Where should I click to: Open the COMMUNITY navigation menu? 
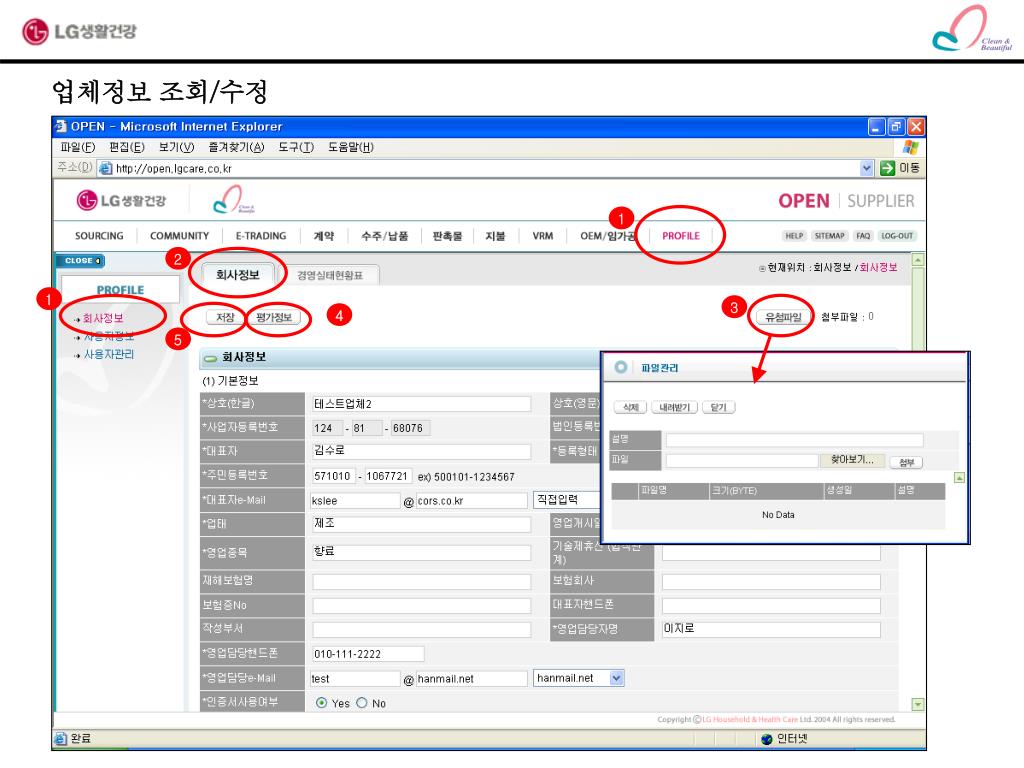(x=180, y=236)
